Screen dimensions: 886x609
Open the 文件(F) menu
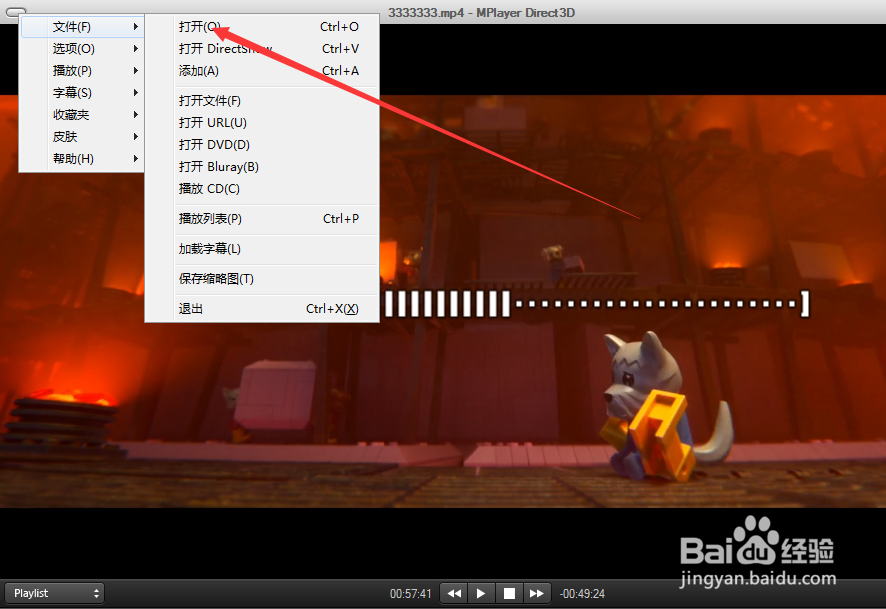[x=82, y=27]
